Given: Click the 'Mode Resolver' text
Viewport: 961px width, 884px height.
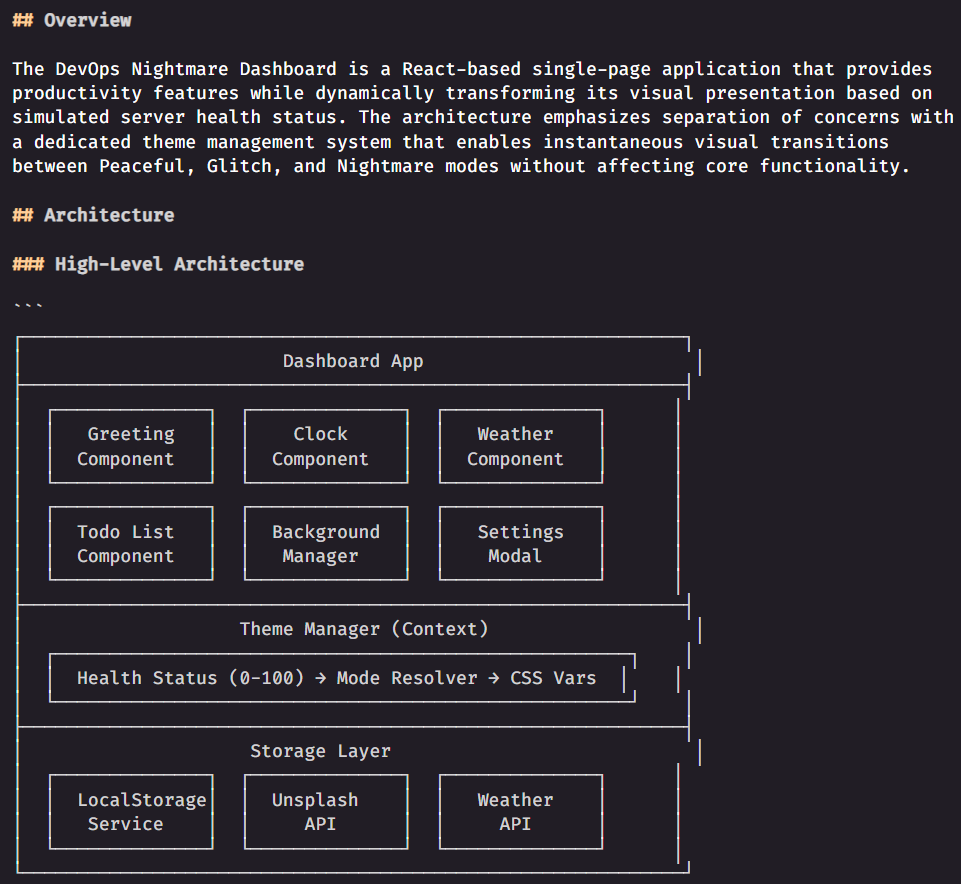Looking at the screenshot, I should [x=407, y=678].
